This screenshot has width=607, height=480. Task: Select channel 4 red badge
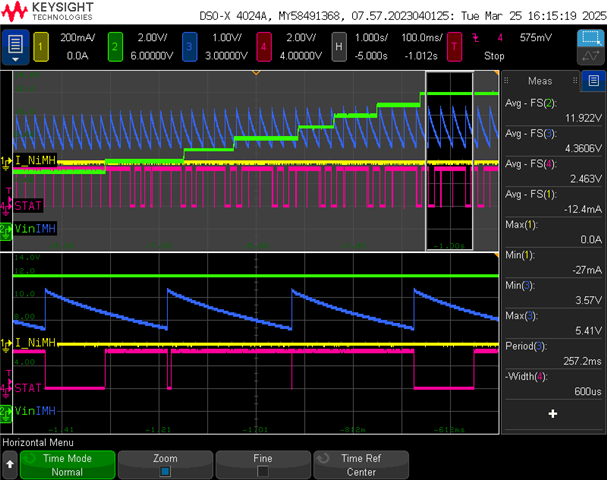(264, 47)
